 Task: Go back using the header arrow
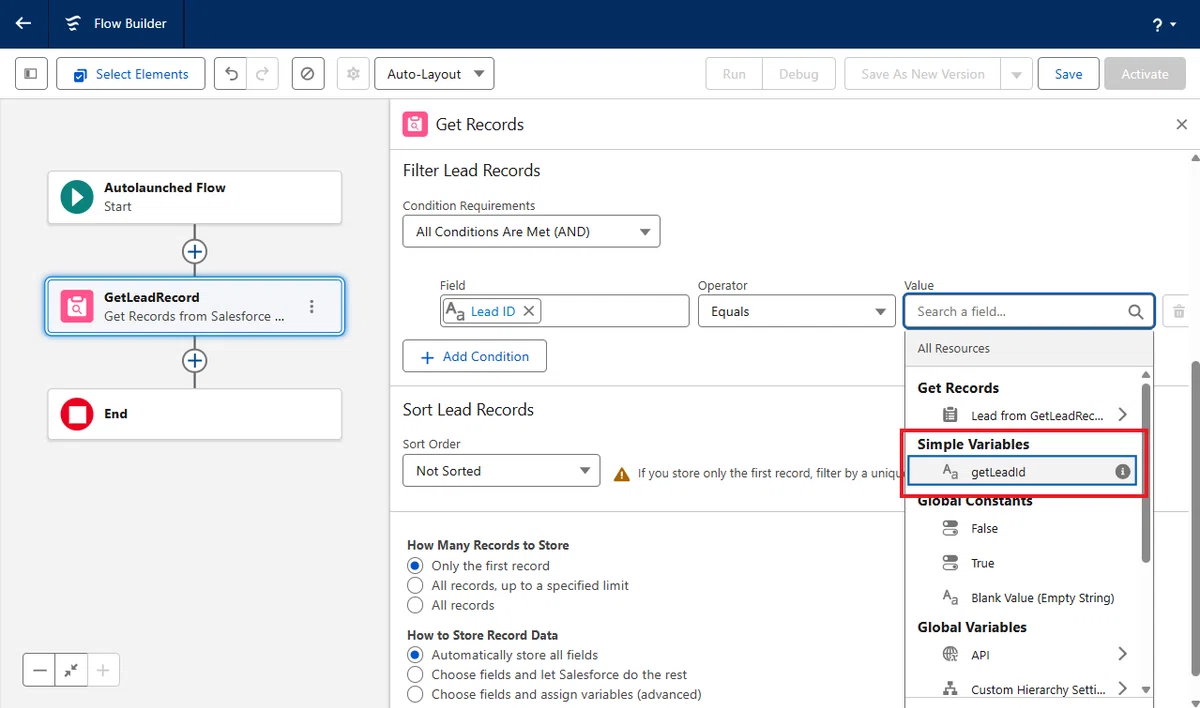click(x=24, y=23)
